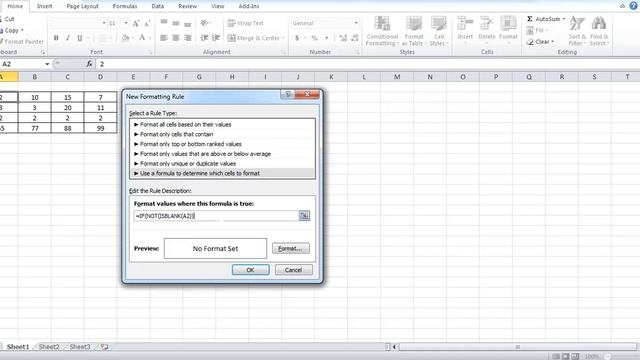The width and height of the screenshot is (640, 360).
Task: Click AutoSum in Editing group
Action: click(543, 19)
